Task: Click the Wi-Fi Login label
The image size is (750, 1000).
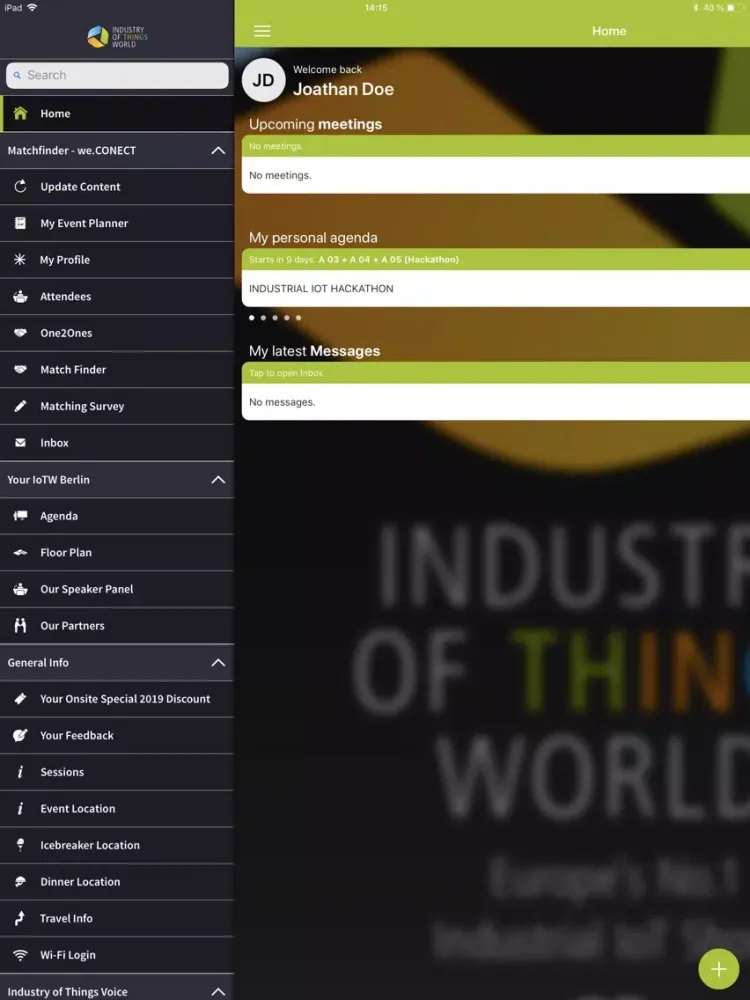Action: click(68, 955)
